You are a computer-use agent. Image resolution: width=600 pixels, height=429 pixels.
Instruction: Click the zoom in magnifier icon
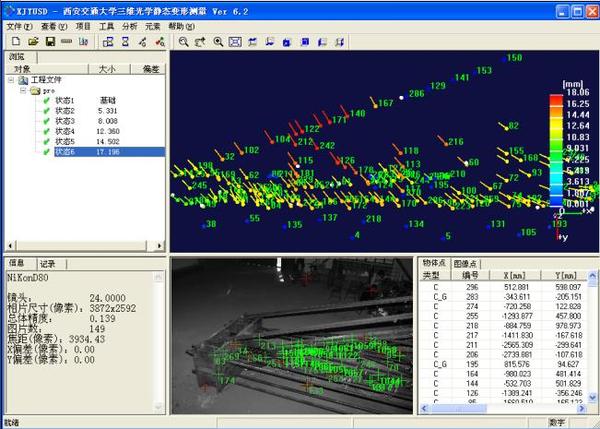click(218, 42)
